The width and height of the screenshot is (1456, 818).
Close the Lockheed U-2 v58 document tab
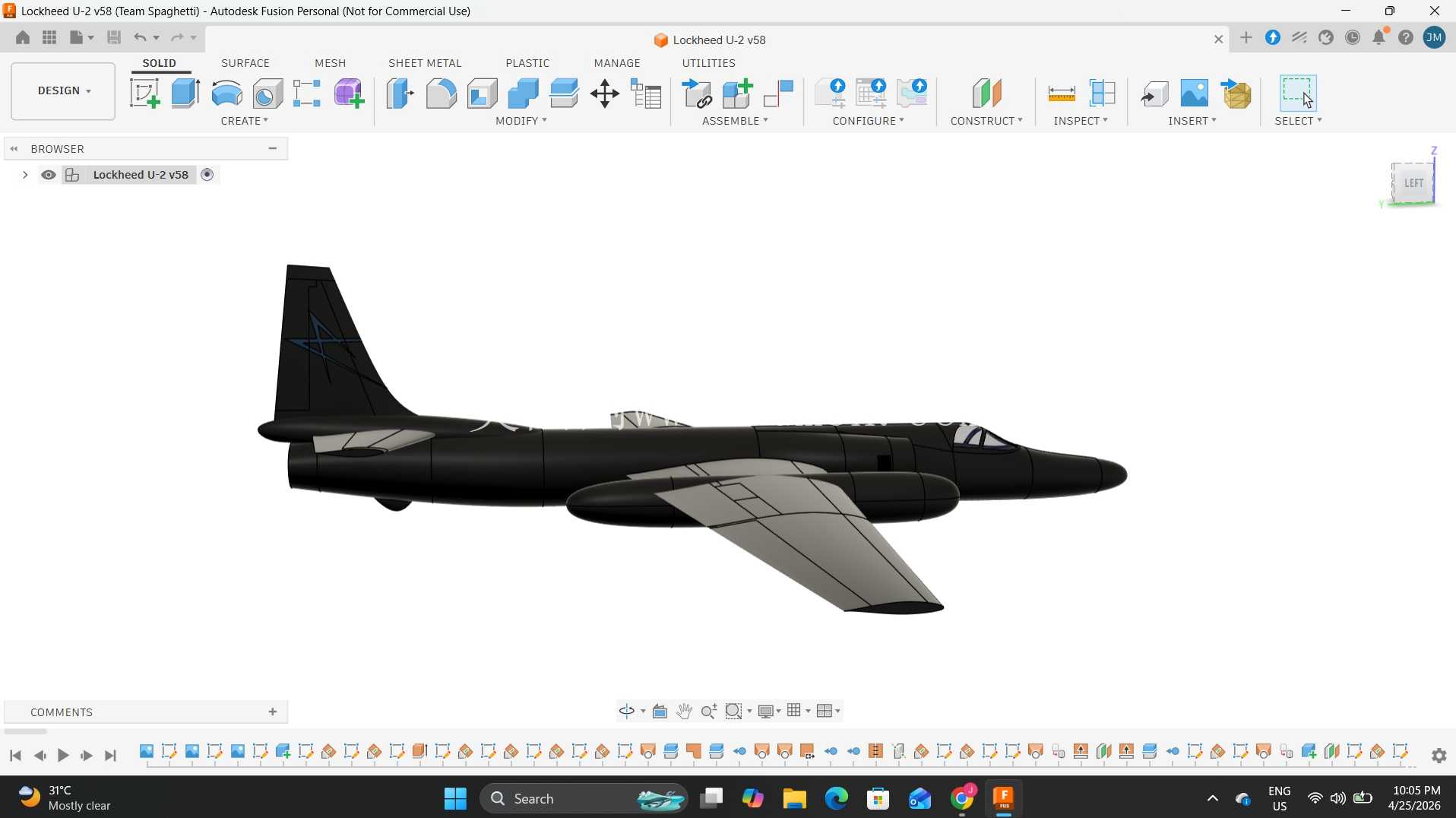click(x=1219, y=40)
